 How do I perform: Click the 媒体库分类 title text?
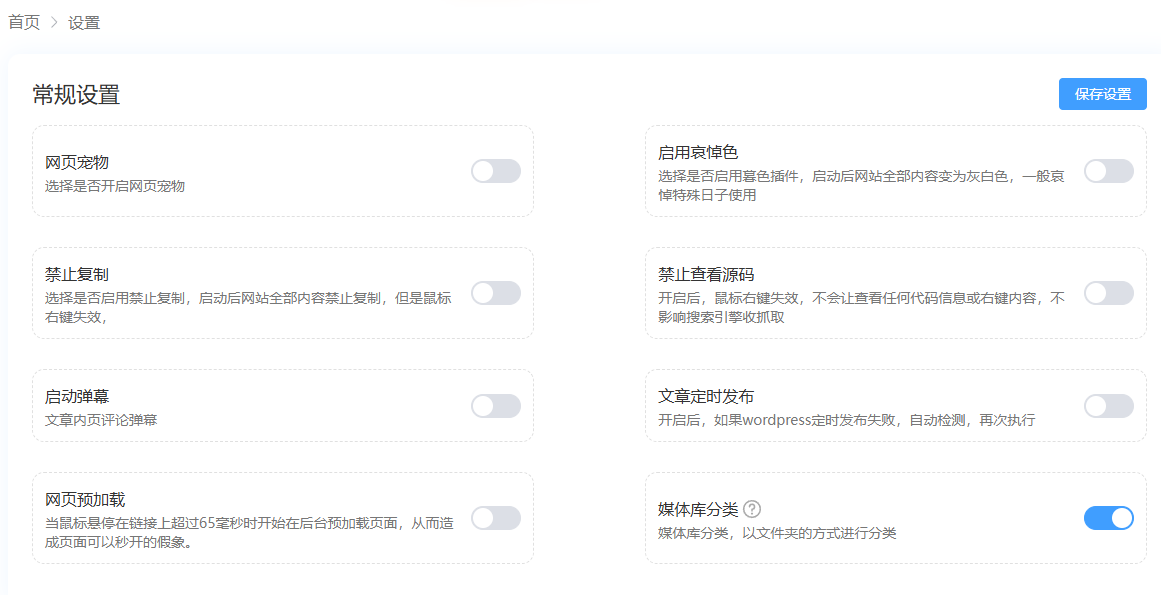coord(698,509)
